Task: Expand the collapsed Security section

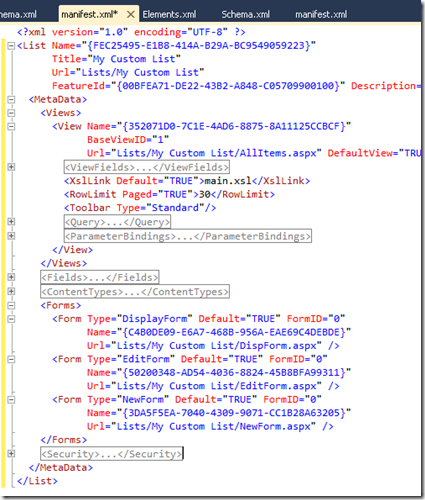Action: coord(11,454)
